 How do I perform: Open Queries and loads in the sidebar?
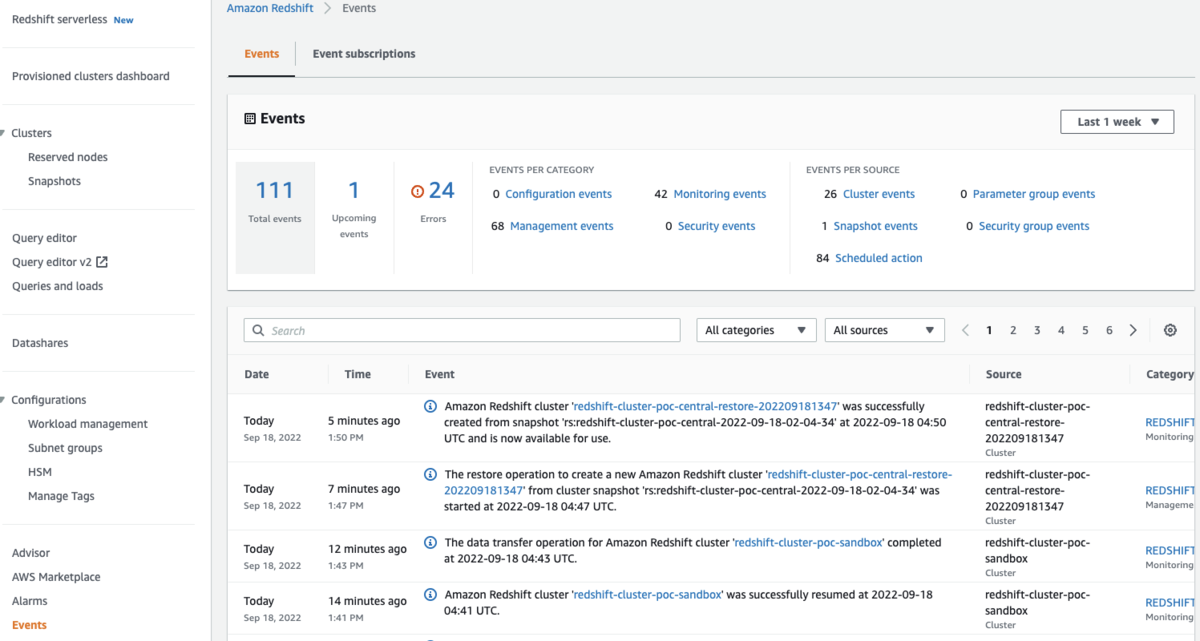coord(57,286)
